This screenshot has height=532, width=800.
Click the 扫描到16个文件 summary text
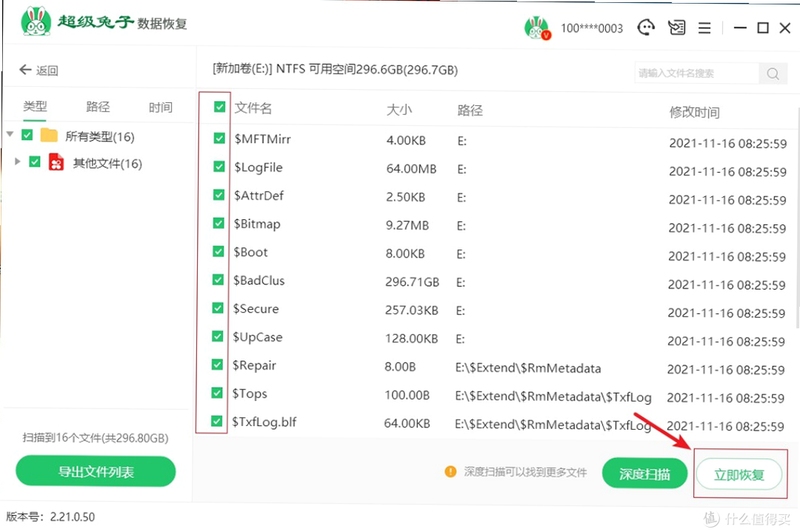coord(95,438)
